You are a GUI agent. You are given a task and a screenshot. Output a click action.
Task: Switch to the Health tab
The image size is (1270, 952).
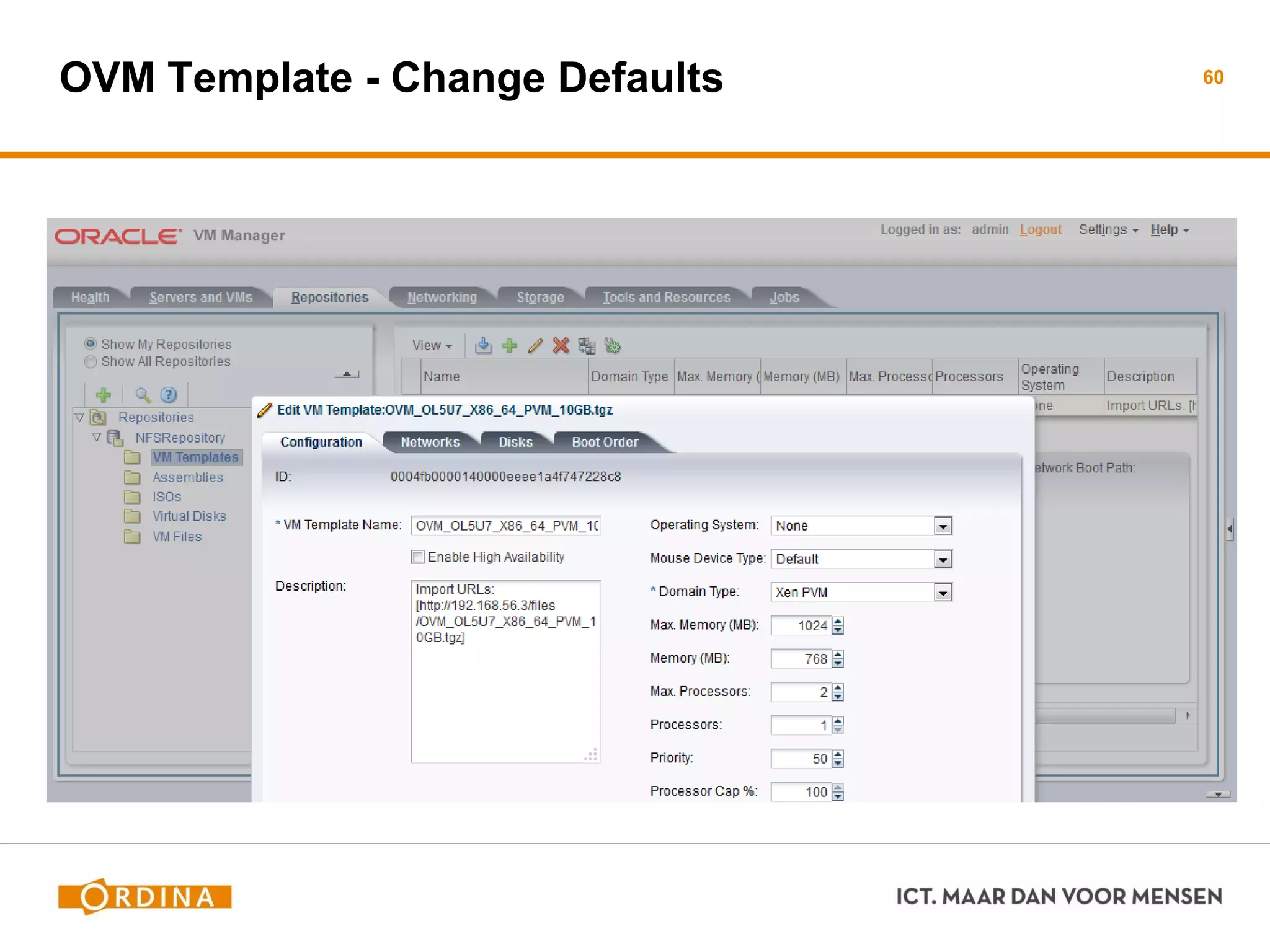coord(90,297)
